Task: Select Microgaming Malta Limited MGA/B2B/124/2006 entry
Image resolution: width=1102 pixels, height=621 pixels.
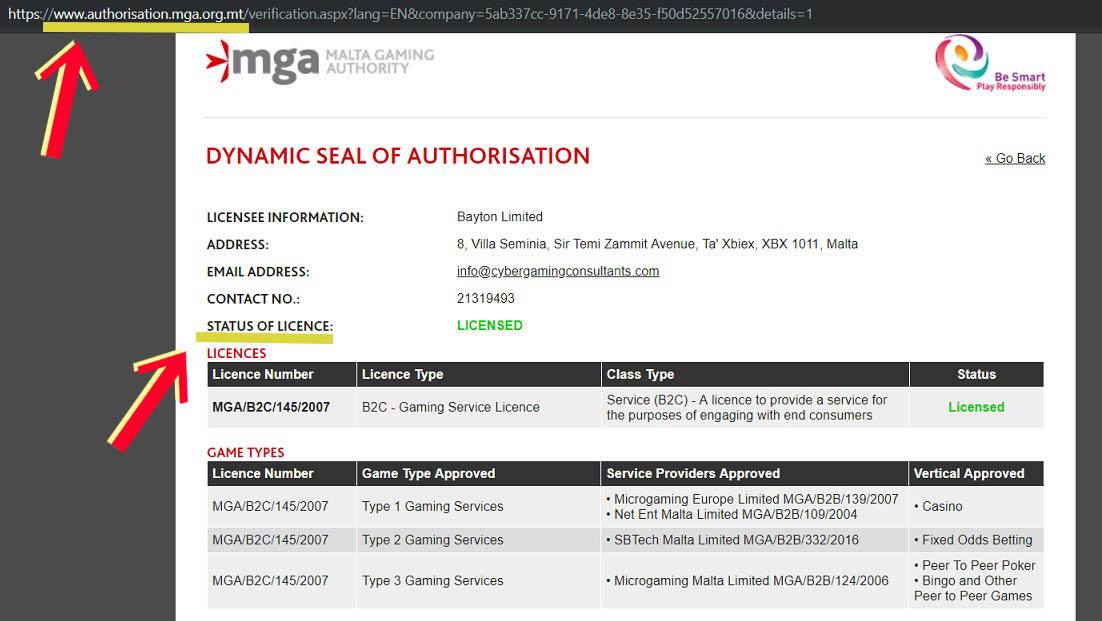Action: pos(748,581)
